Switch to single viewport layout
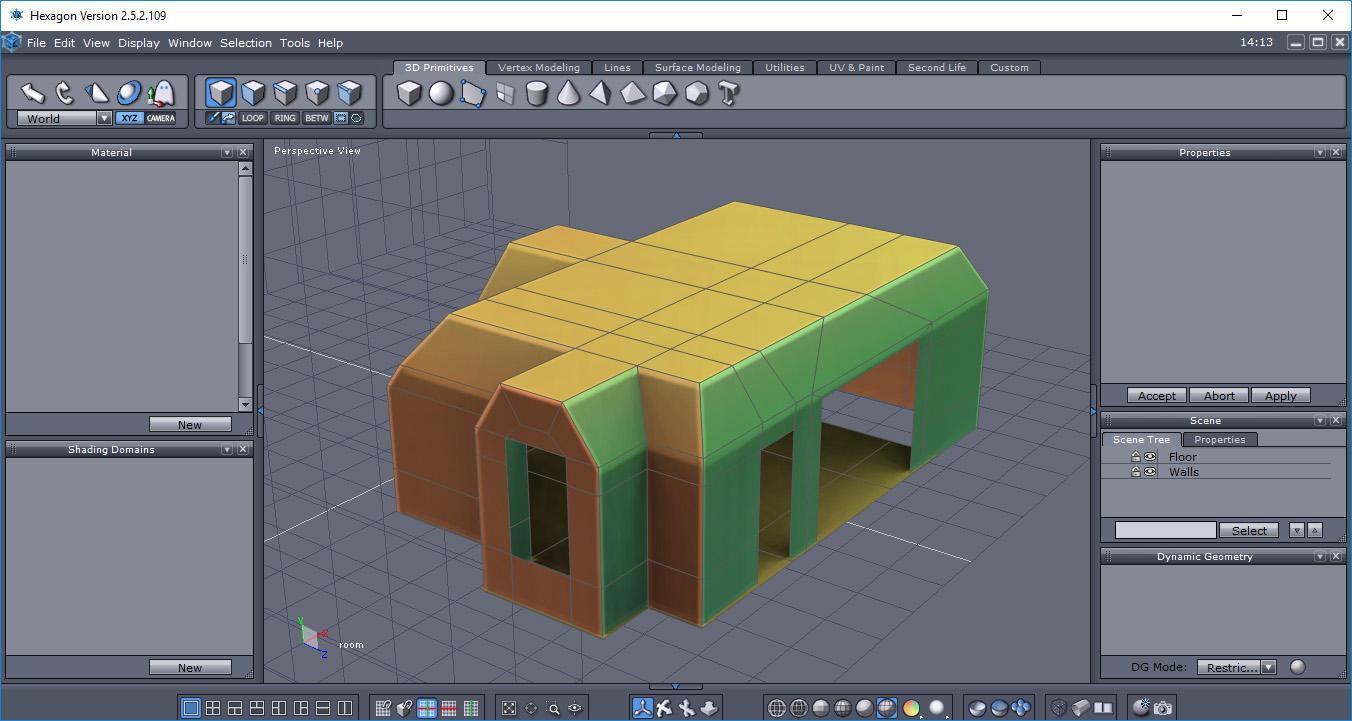The image size is (1352, 721). (x=190, y=708)
